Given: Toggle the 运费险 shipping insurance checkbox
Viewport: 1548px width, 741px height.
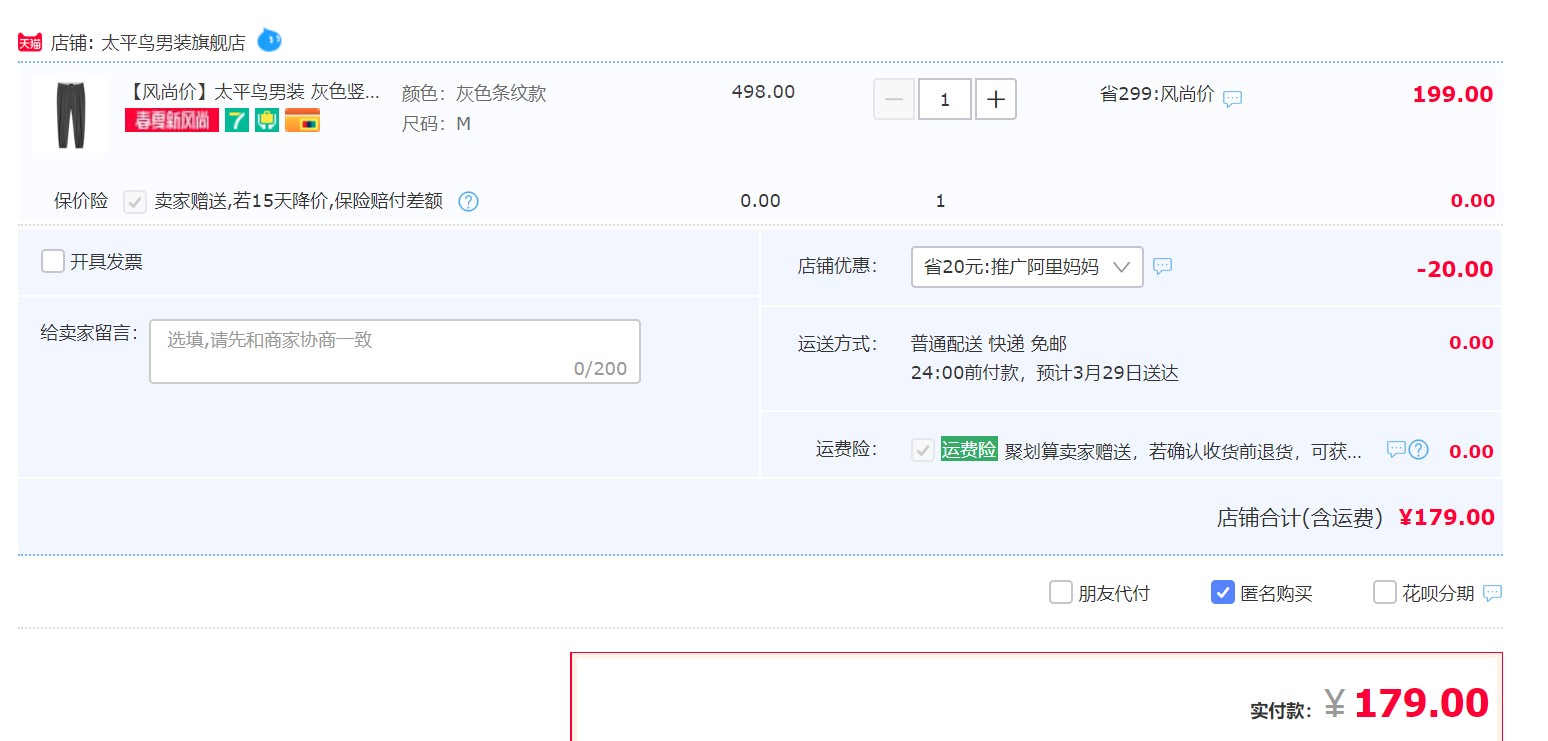Looking at the screenshot, I should pos(923,450).
